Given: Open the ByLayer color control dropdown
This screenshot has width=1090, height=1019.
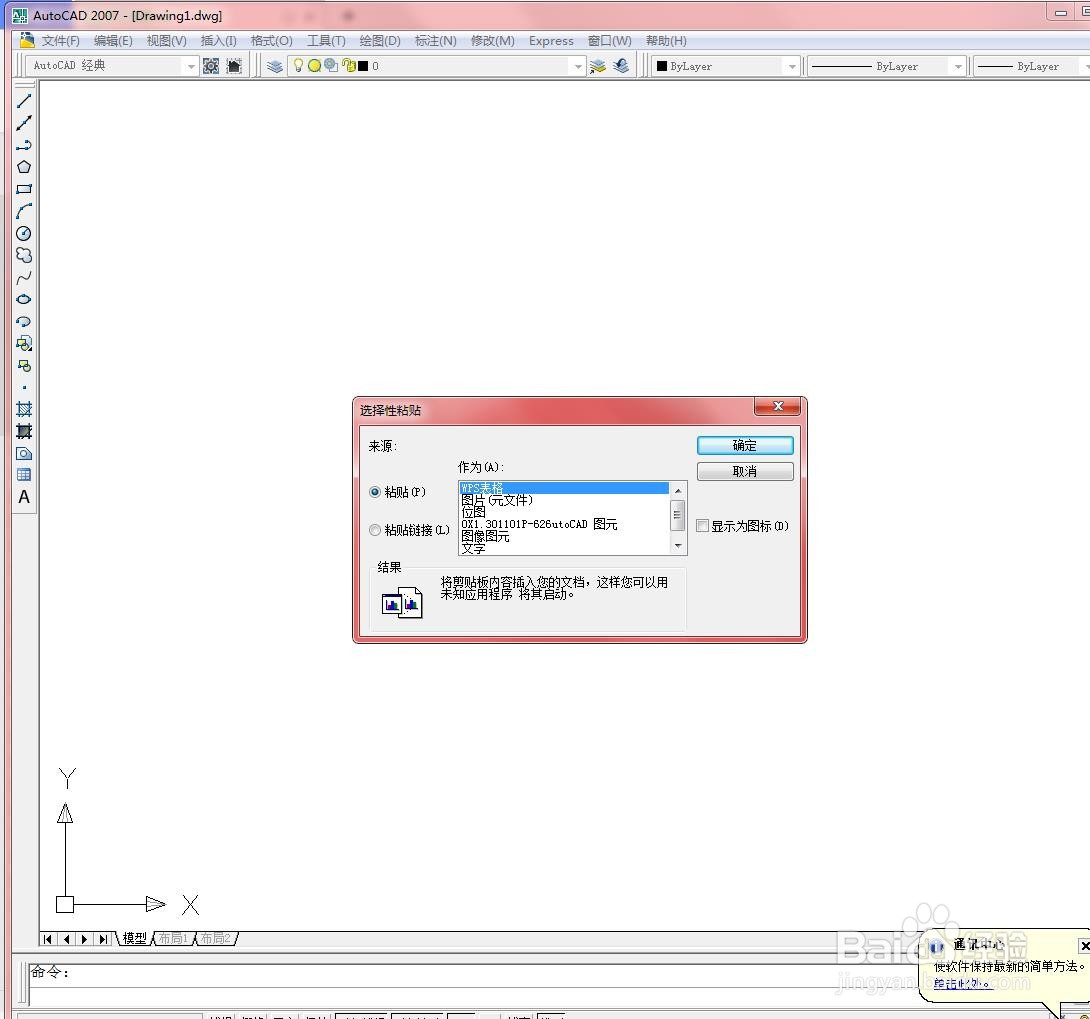Looking at the screenshot, I should [792, 67].
